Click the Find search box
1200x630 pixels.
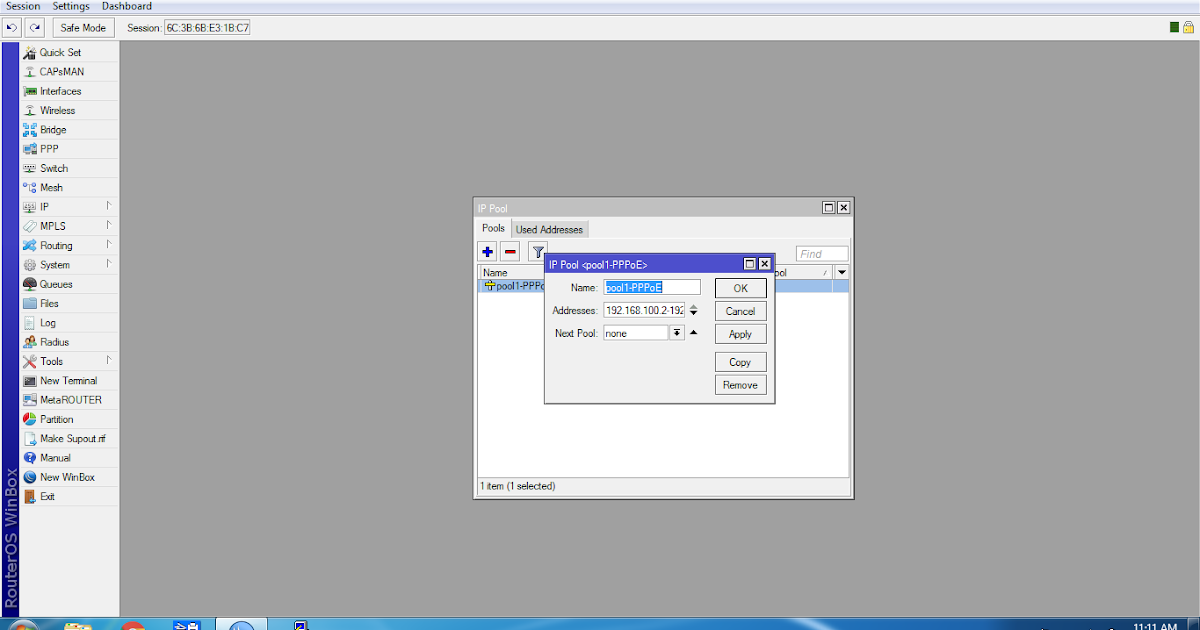[x=822, y=254]
